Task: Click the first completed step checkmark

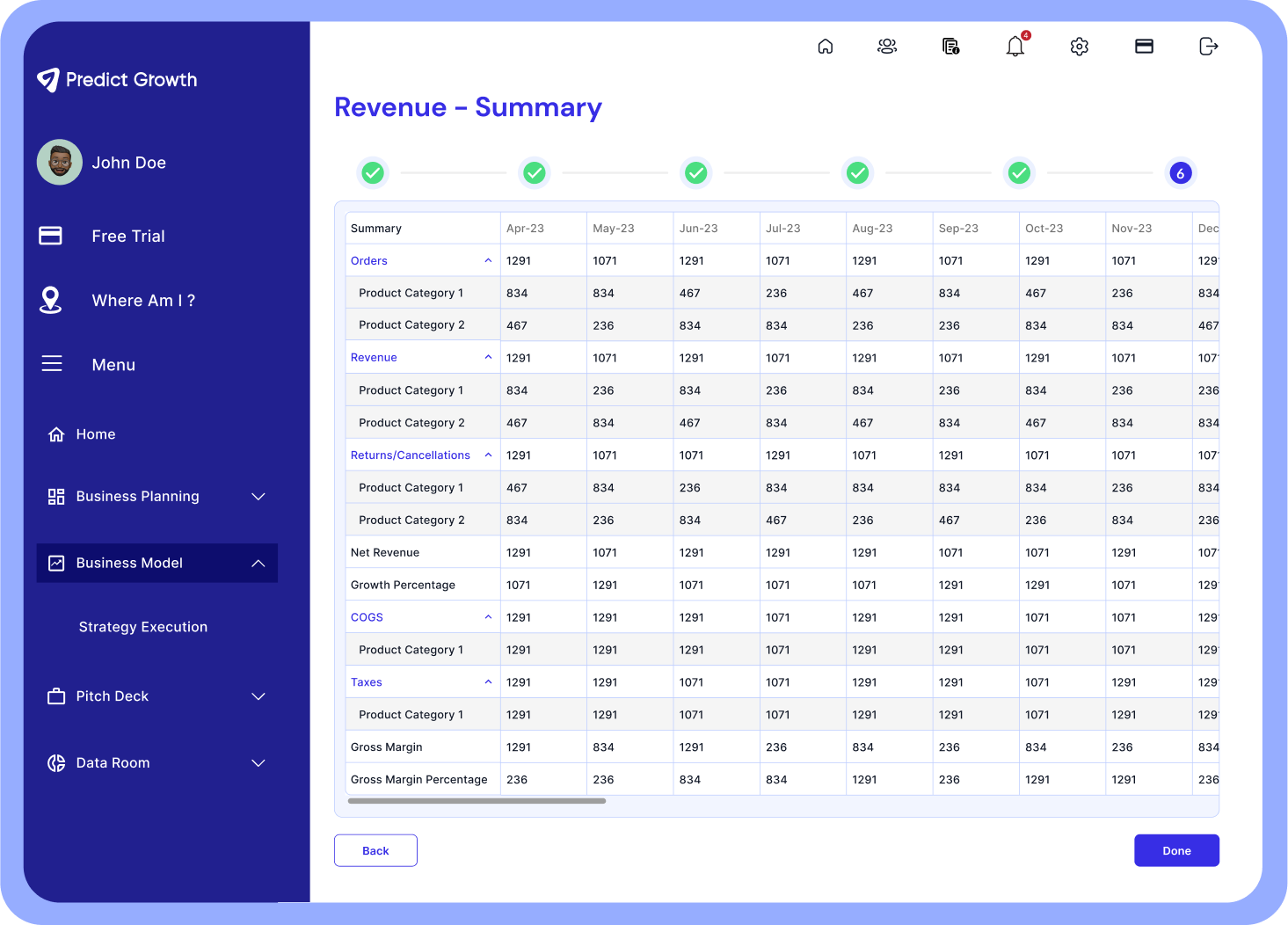Action: [x=373, y=173]
